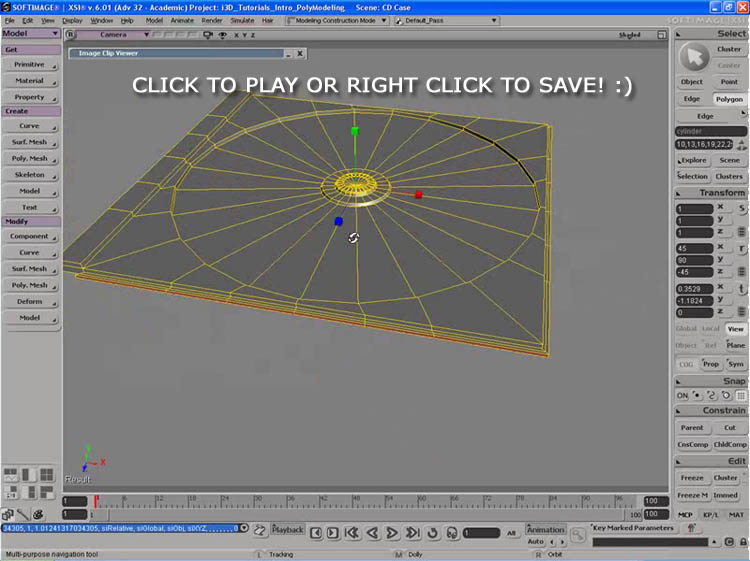
Task: Open the Render menu
Action: pyautogui.click(x=212, y=20)
